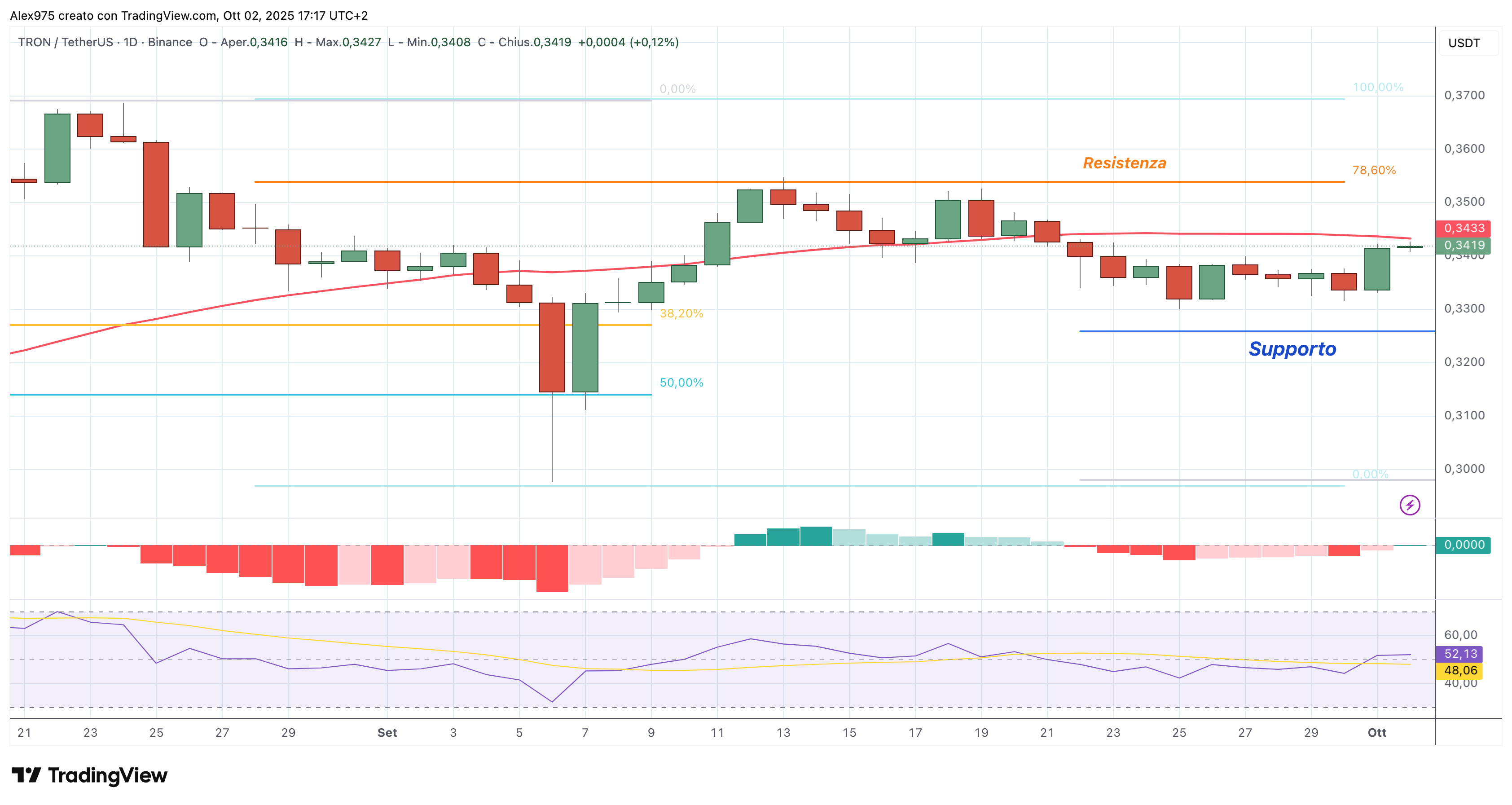Click the 78,60% Fibonacci level label
Viewport: 1512px width, 805px height.
pyautogui.click(x=1373, y=170)
